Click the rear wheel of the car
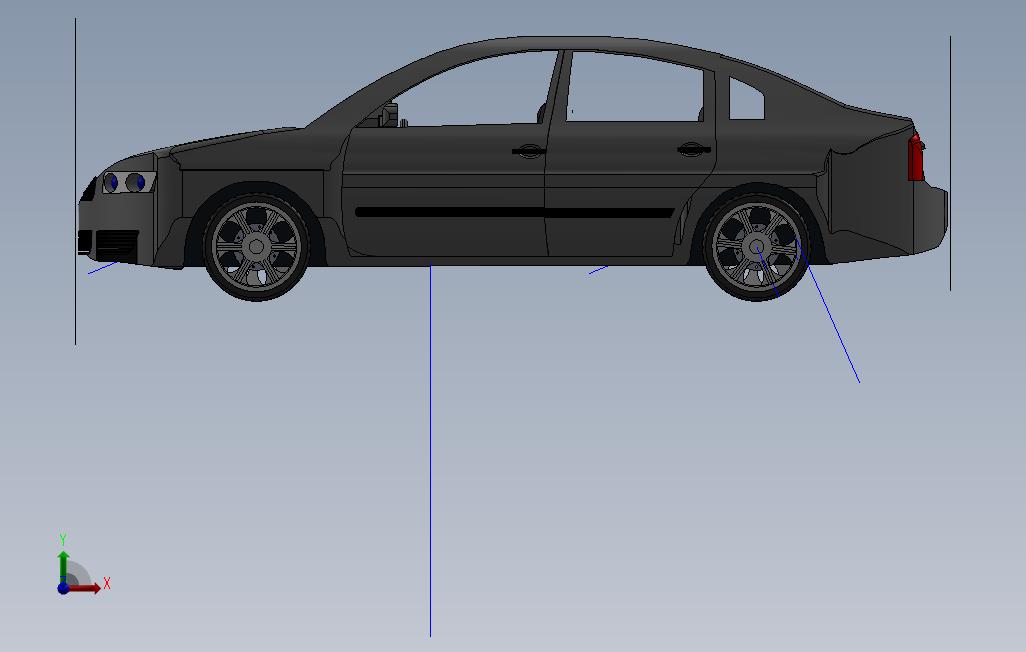The image size is (1026, 652). point(757,247)
